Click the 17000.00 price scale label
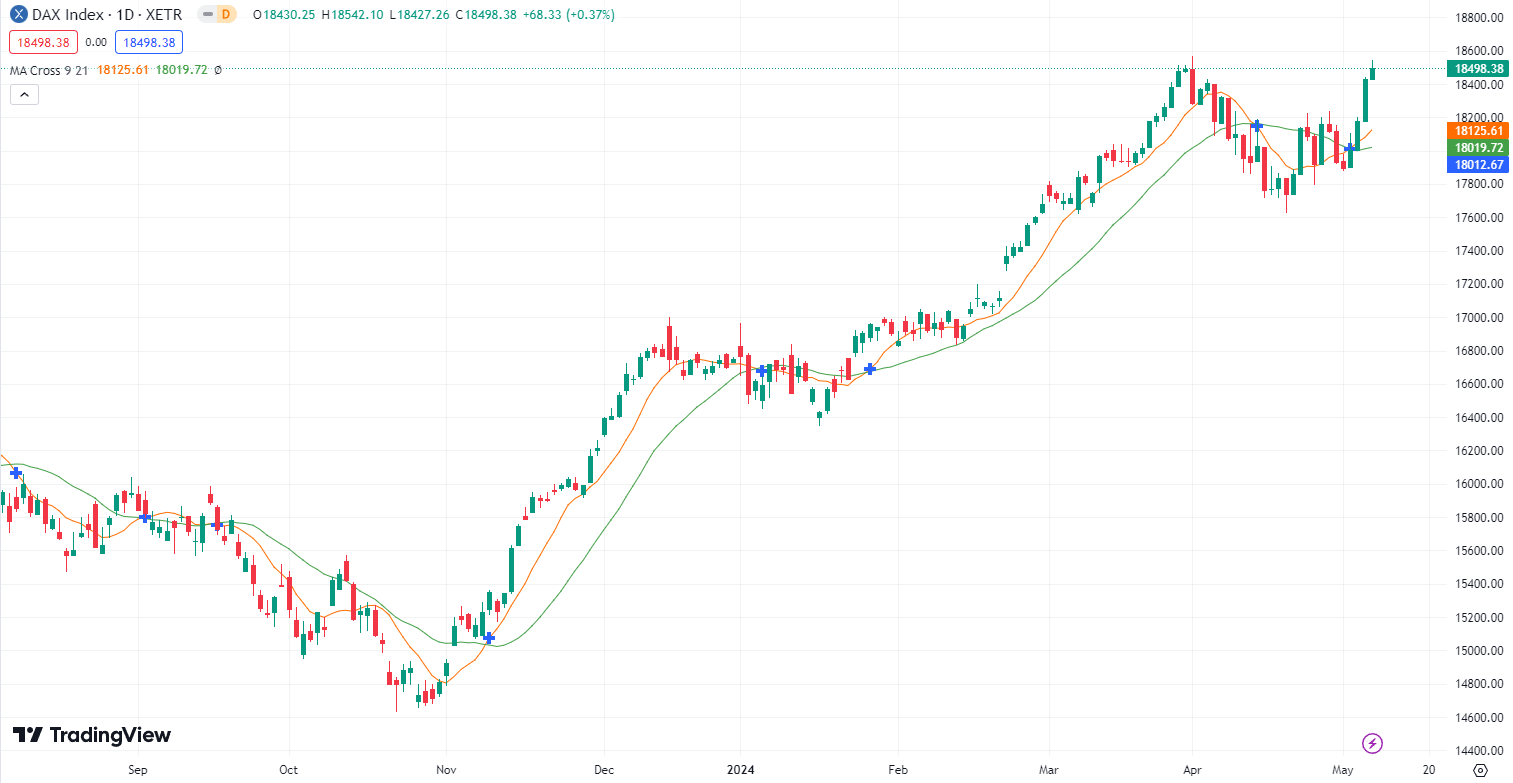 [1478, 318]
